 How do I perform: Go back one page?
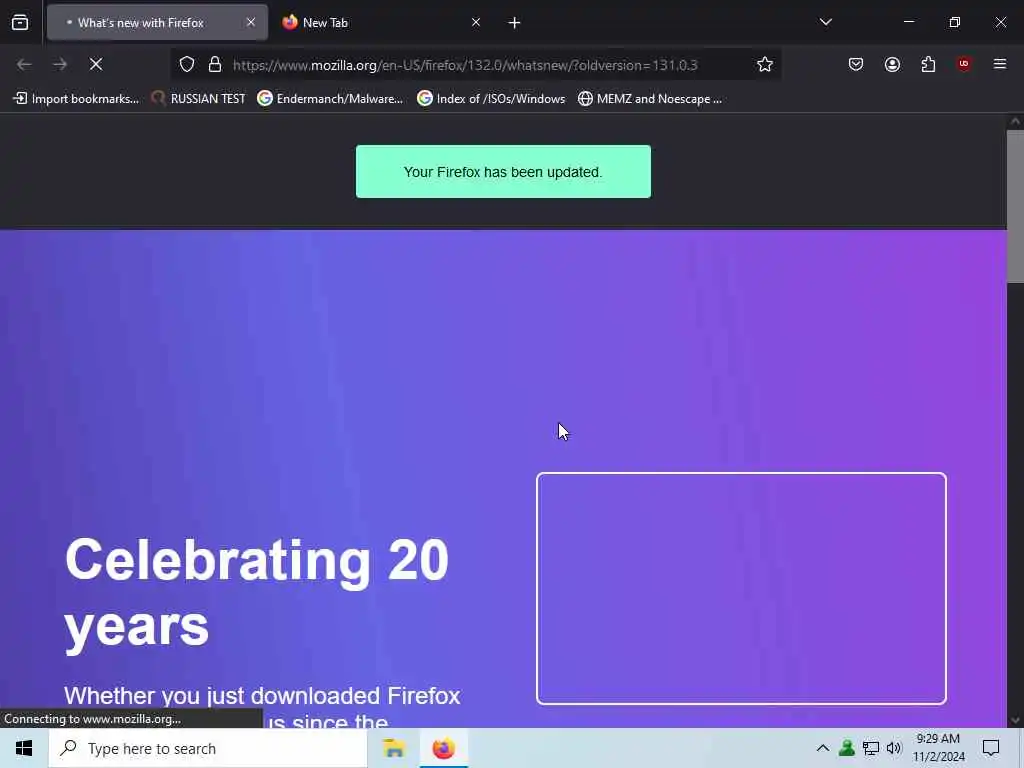pyautogui.click(x=24, y=64)
